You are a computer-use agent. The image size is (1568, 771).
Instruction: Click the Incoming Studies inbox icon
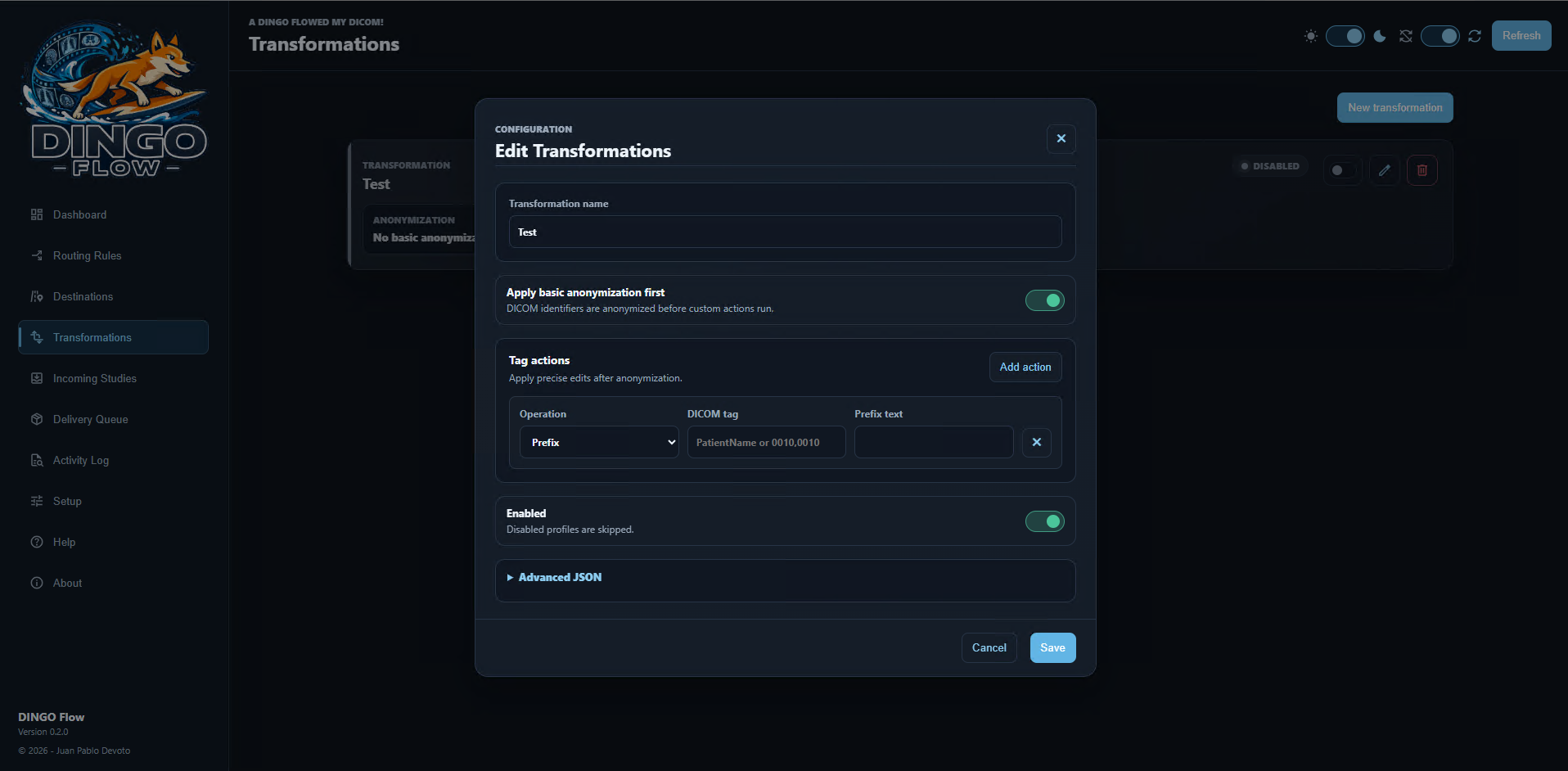point(37,378)
